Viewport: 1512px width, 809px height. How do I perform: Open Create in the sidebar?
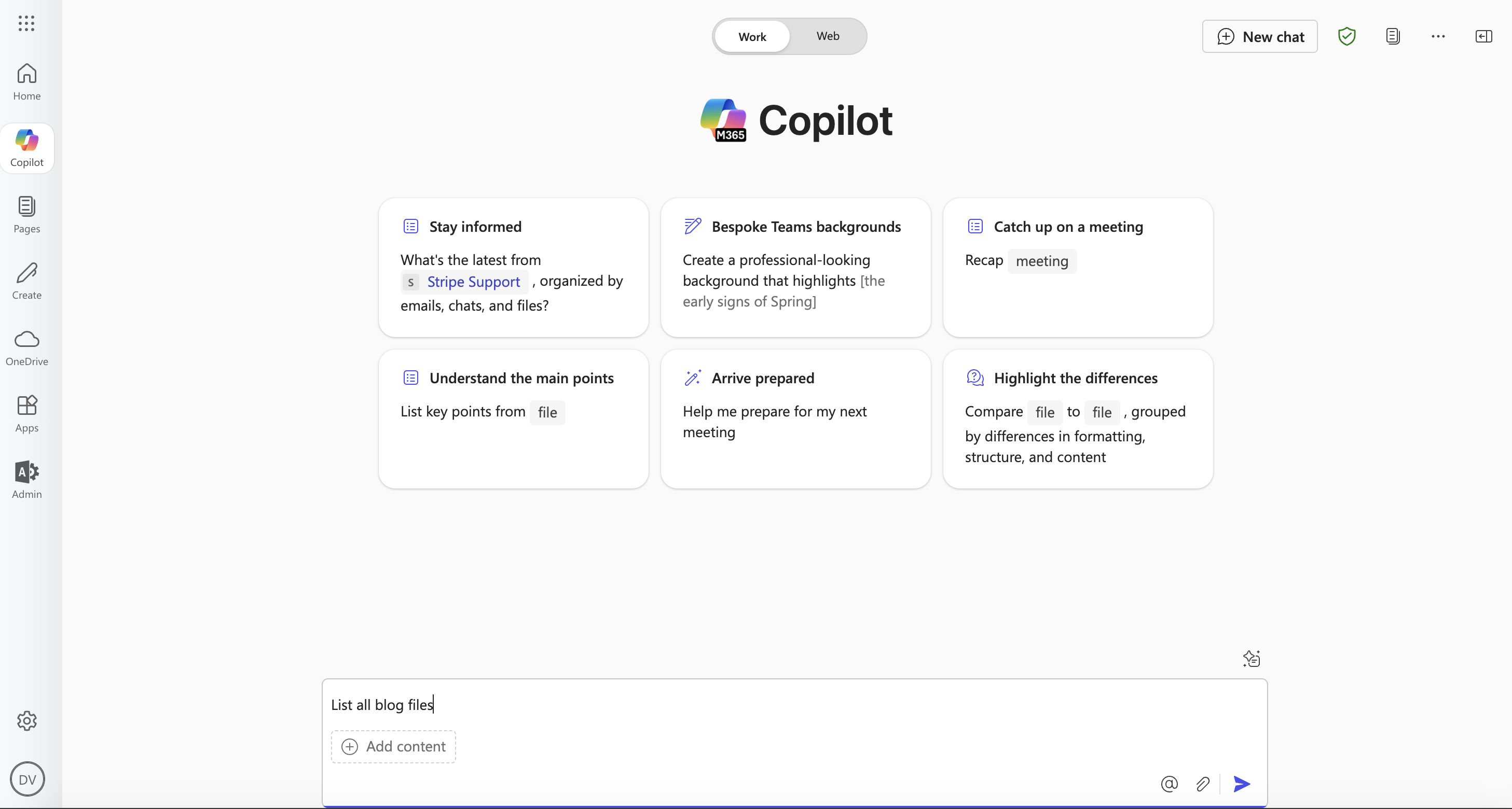tap(27, 281)
